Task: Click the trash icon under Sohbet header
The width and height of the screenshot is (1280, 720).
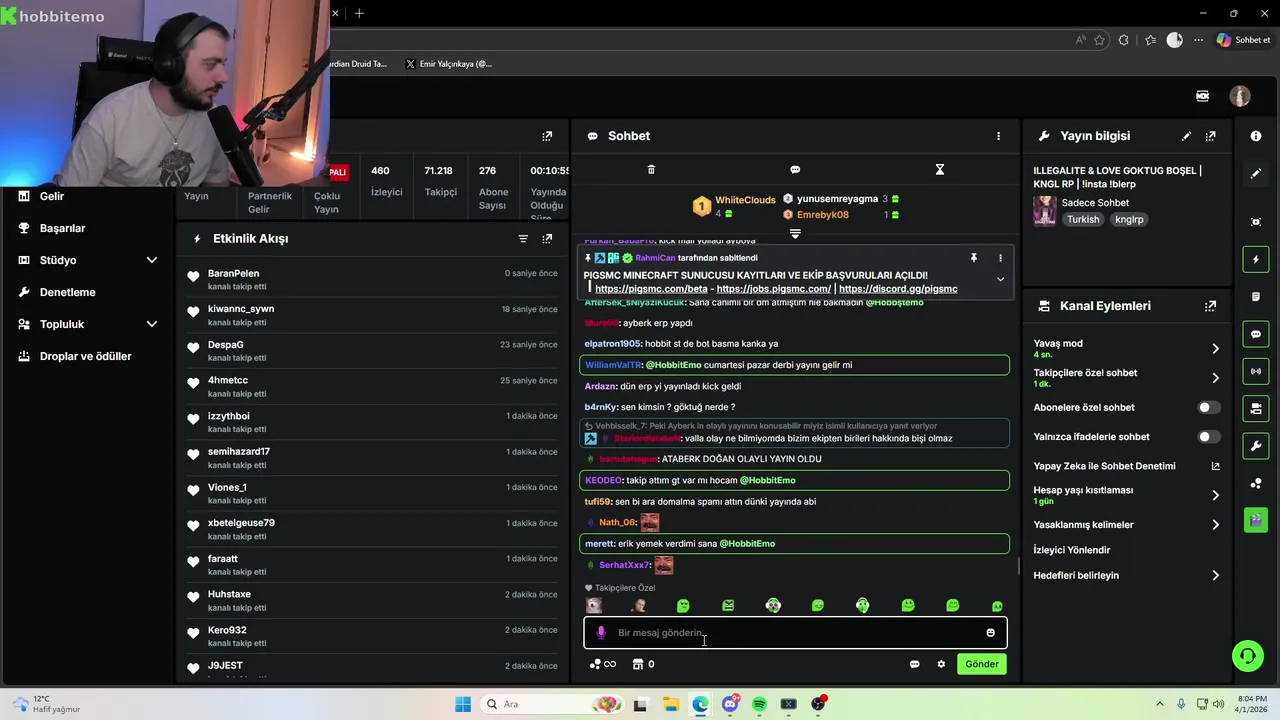Action: [651, 170]
